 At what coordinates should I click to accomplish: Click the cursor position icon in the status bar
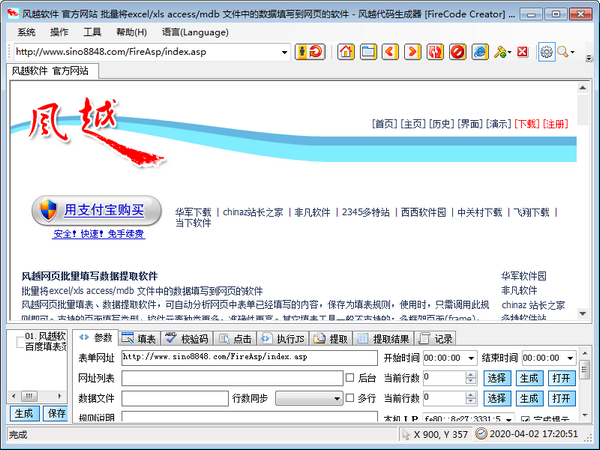pos(406,434)
